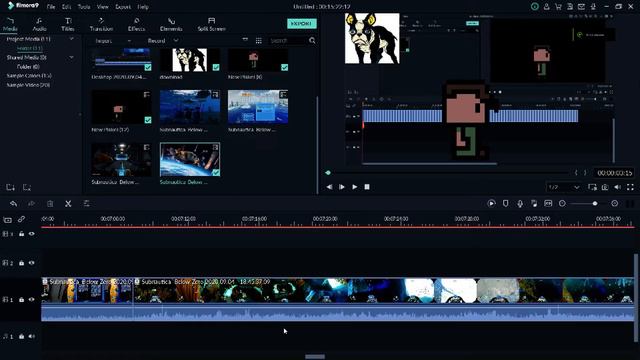The width and height of the screenshot is (640, 360).
Task: Step back to previous frame
Action: click(329, 187)
